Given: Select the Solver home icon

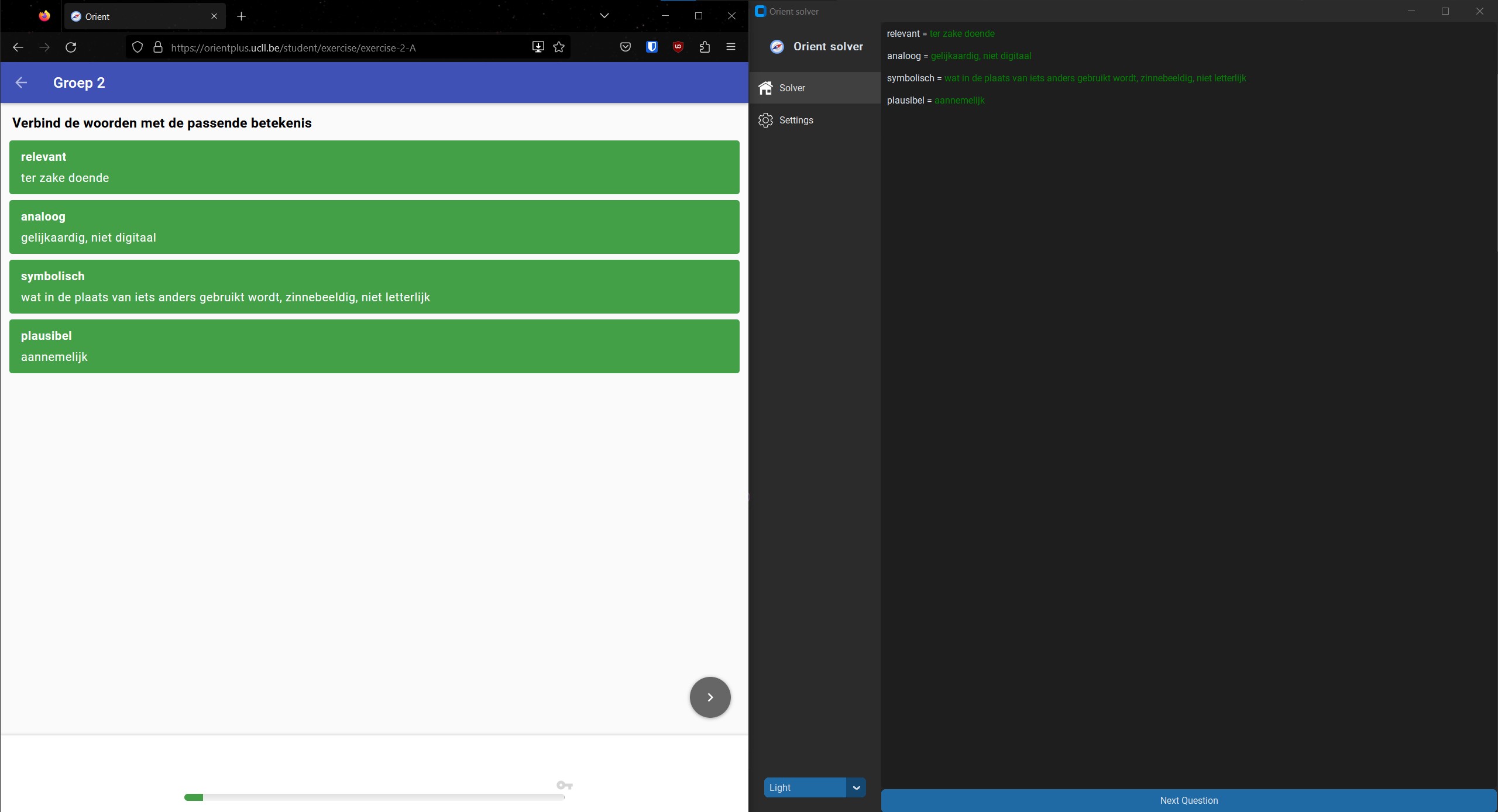Looking at the screenshot, I should 766,88.
